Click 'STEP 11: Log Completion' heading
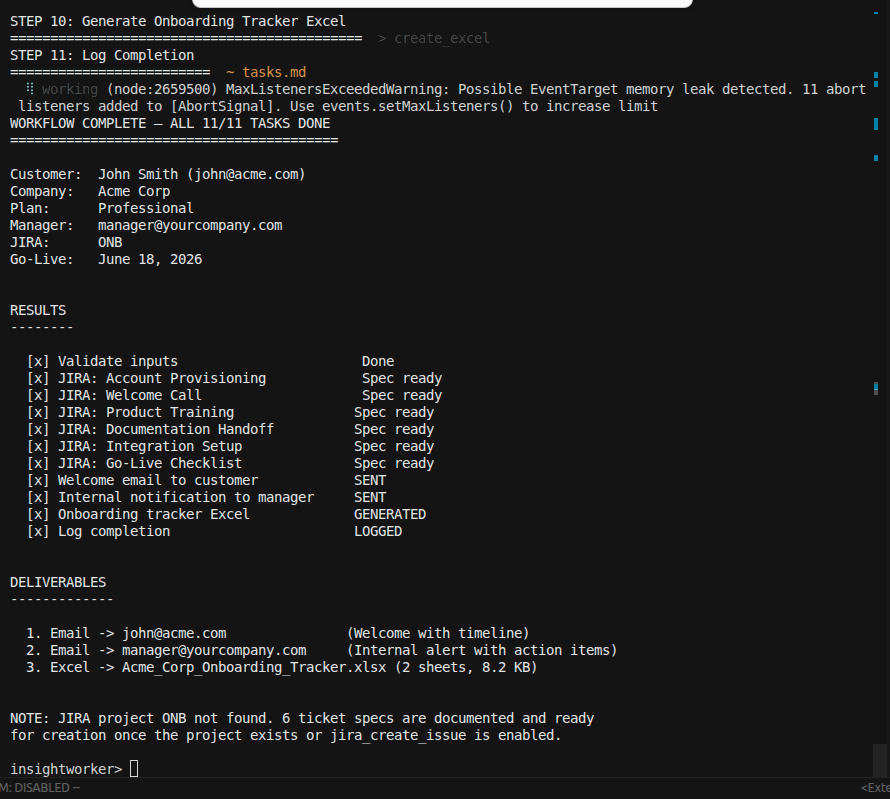The height and width of the screenshot is (799, 890). click(102, 55)
